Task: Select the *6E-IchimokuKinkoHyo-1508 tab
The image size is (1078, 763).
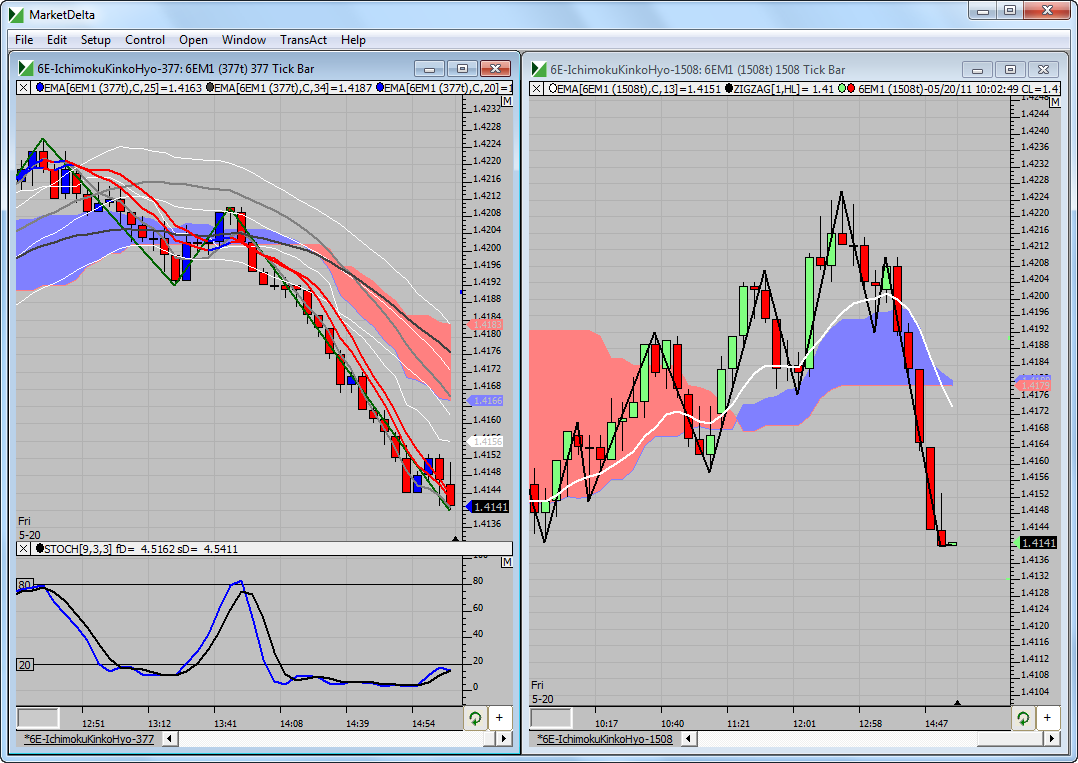Action: coord(604,739)
